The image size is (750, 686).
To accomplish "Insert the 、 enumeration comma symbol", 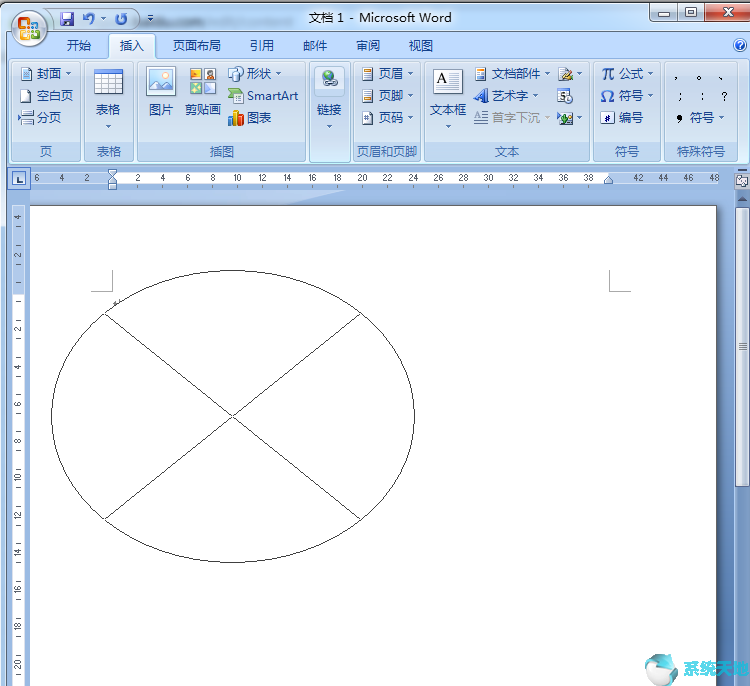I will 720,77.
